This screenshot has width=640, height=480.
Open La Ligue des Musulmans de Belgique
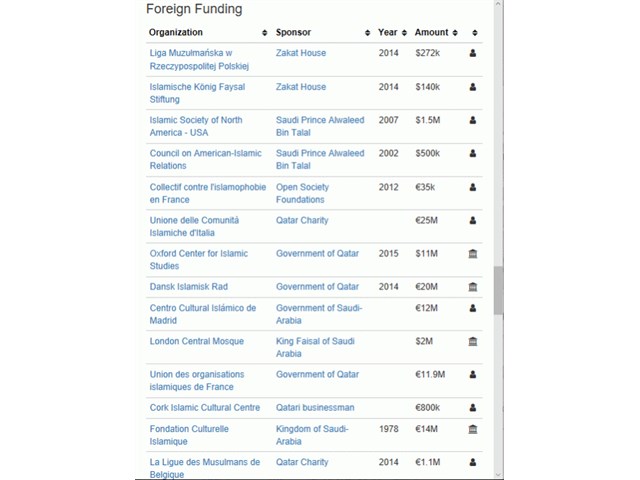click(204, 468)
